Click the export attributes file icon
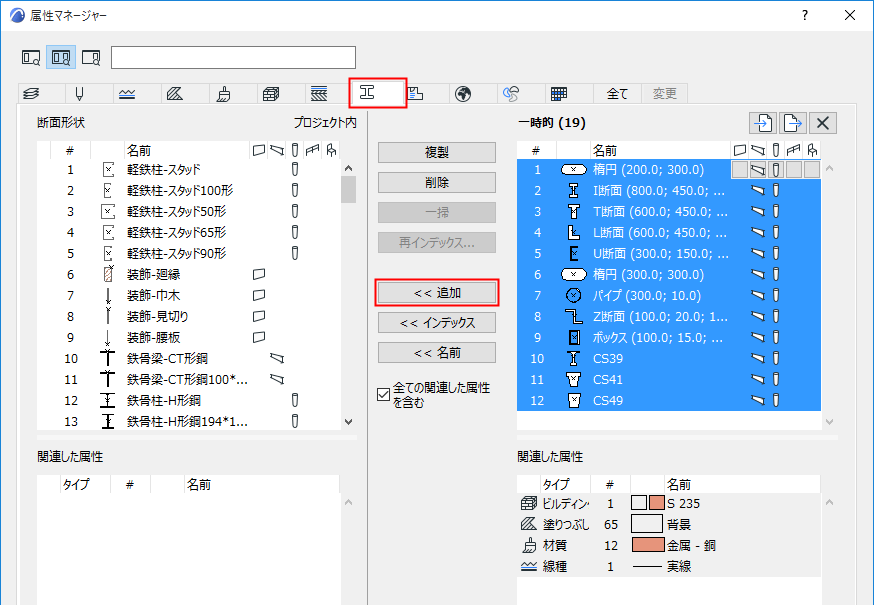This screenshot has height=605, width=874. pyautogui.click(x=793, y=123)
